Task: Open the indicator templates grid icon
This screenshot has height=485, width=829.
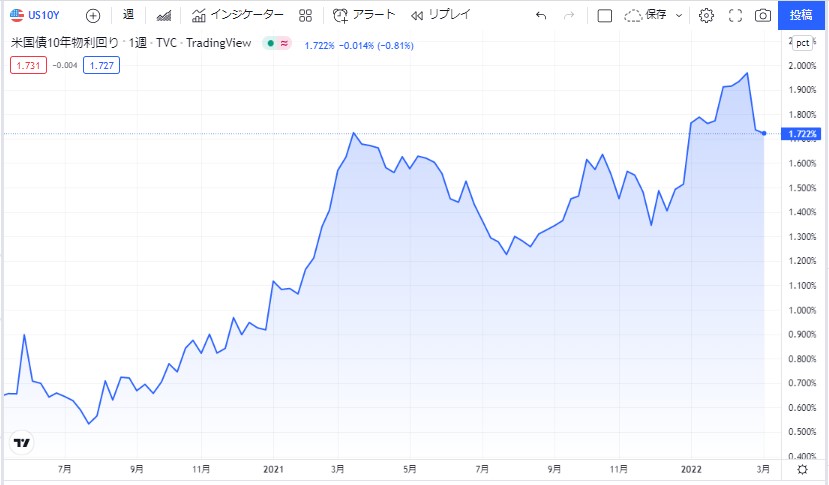Action: click(x=306, y=15)
